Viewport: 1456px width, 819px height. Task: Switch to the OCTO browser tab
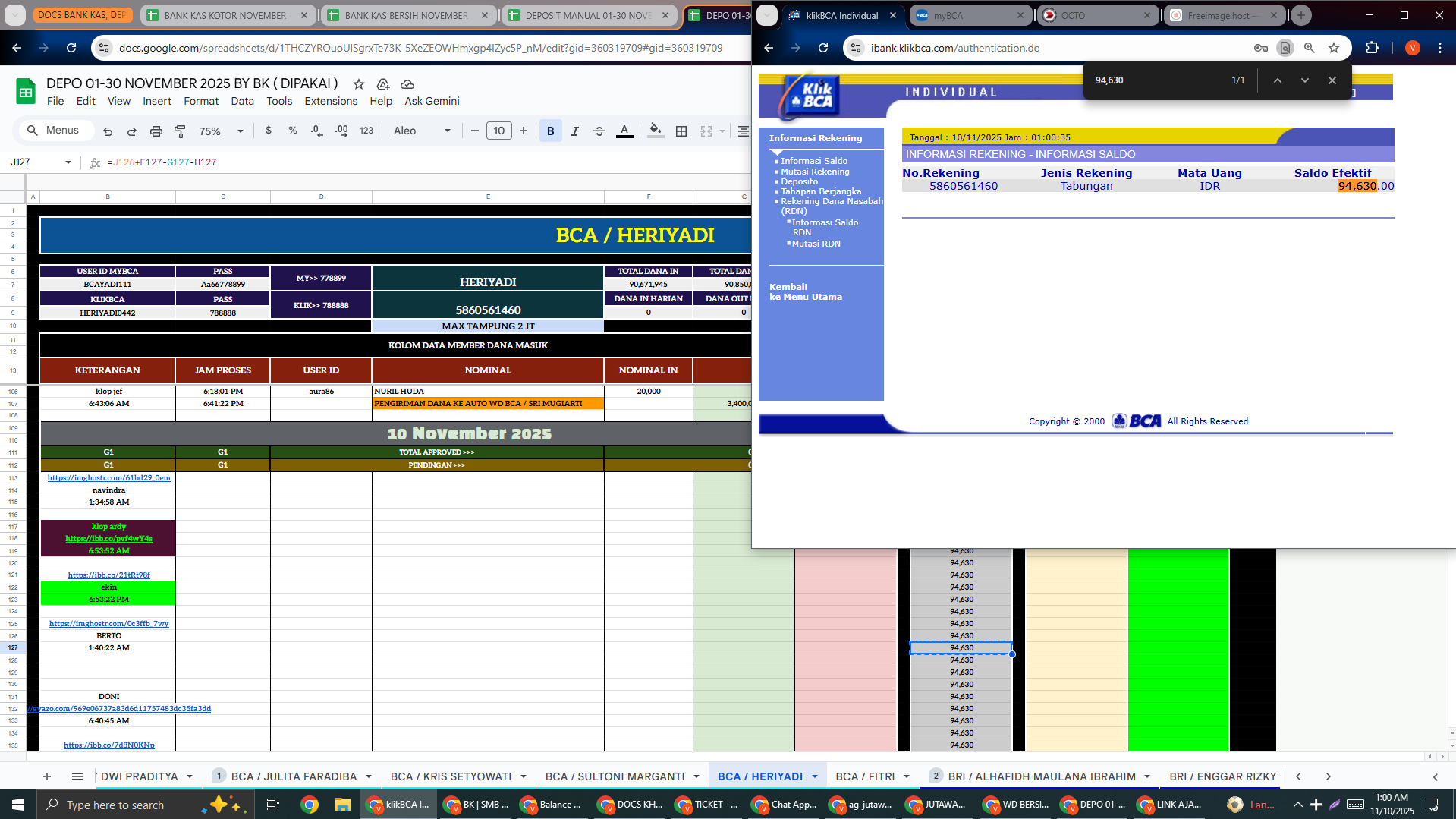1097,15
